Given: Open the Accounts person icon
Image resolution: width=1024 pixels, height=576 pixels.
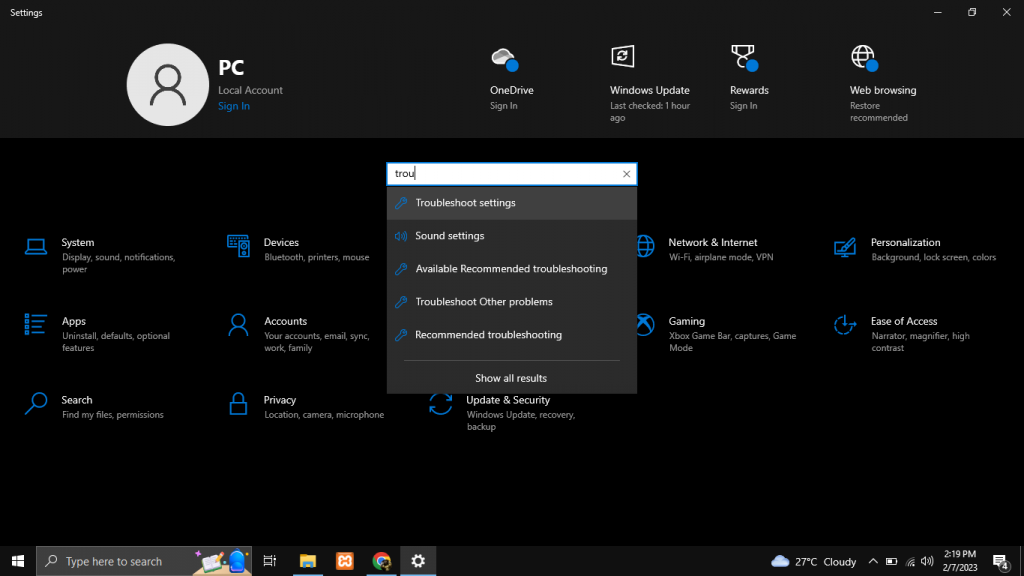Looking at the screenshot, I should (x=238, y=325).
